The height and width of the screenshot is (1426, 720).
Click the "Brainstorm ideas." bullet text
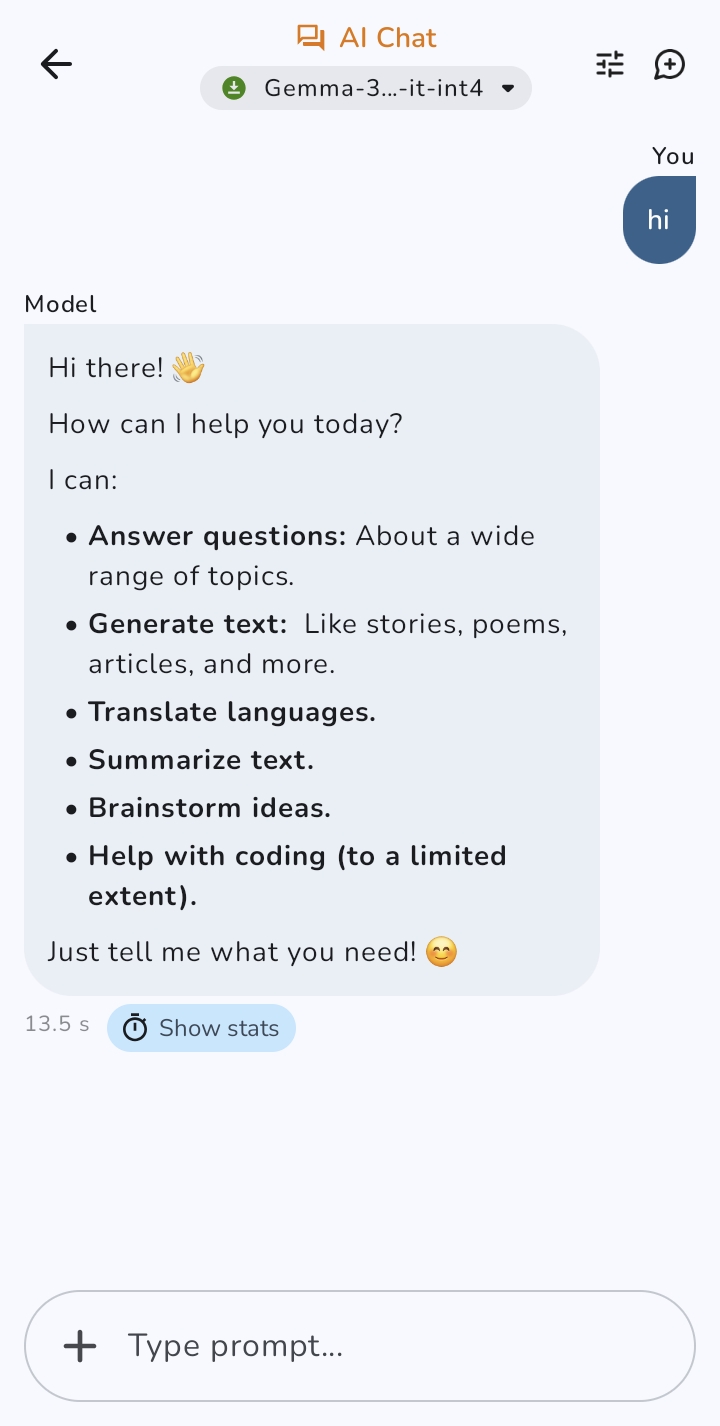tap(210, 808)
